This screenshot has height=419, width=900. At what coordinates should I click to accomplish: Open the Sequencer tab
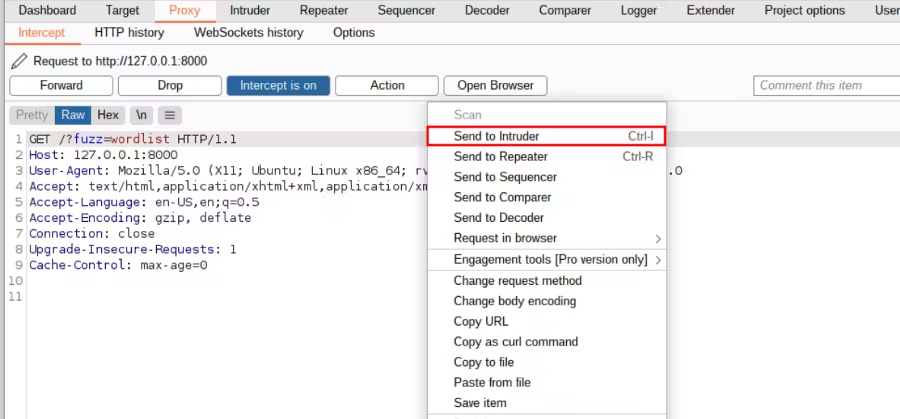406,10
